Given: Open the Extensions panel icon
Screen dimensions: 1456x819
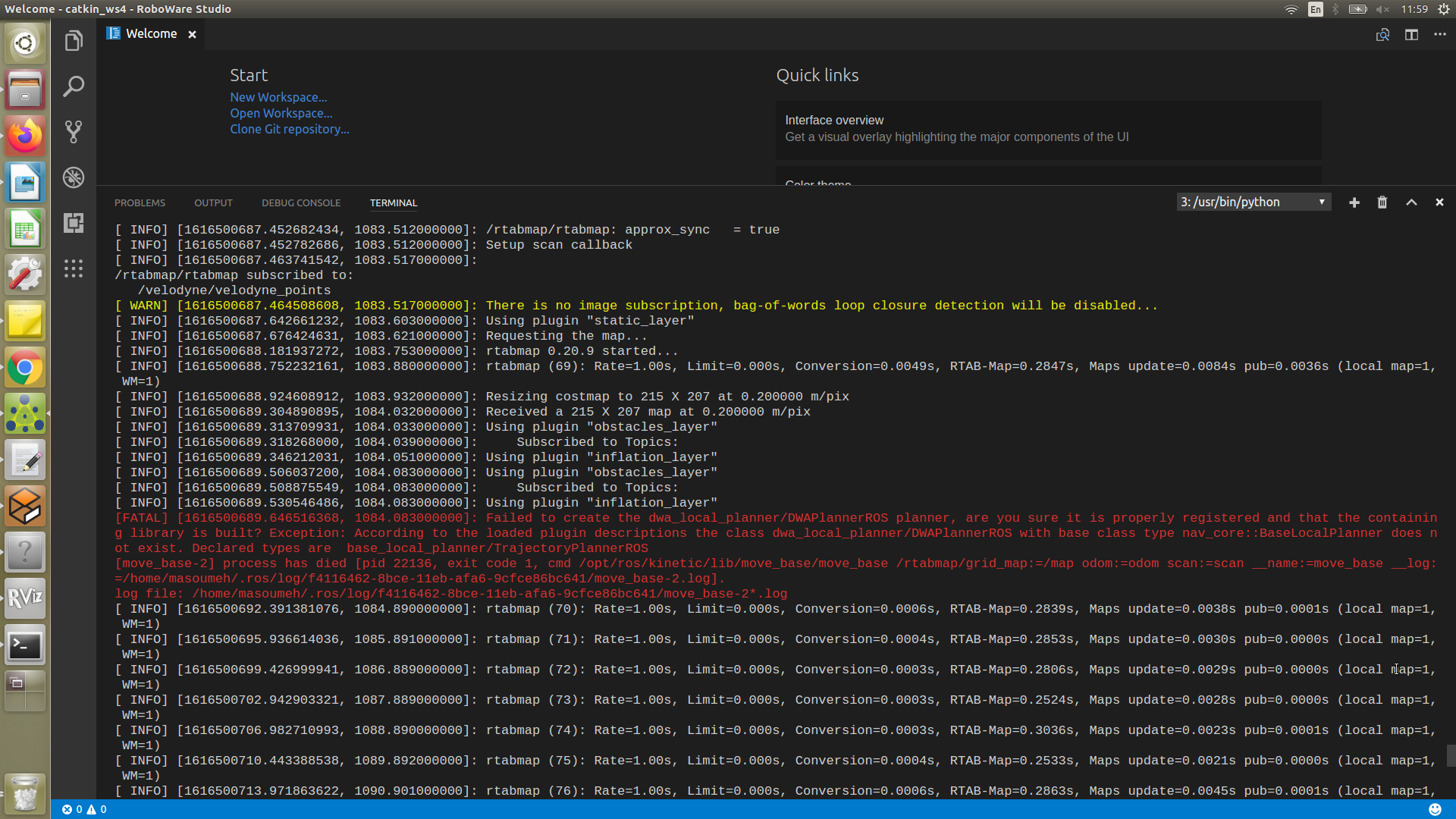Looking at the screenshot, I should coord(74,223).
